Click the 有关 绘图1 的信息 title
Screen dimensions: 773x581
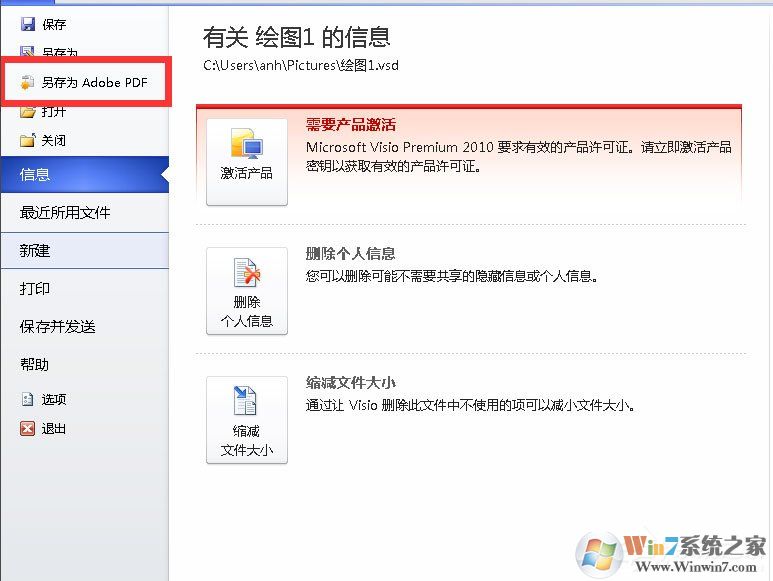coord(296,37)
